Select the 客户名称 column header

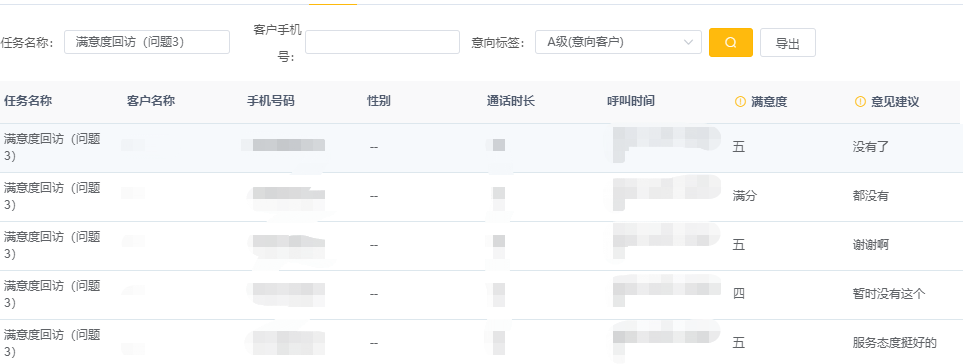[x=151, y=101]
